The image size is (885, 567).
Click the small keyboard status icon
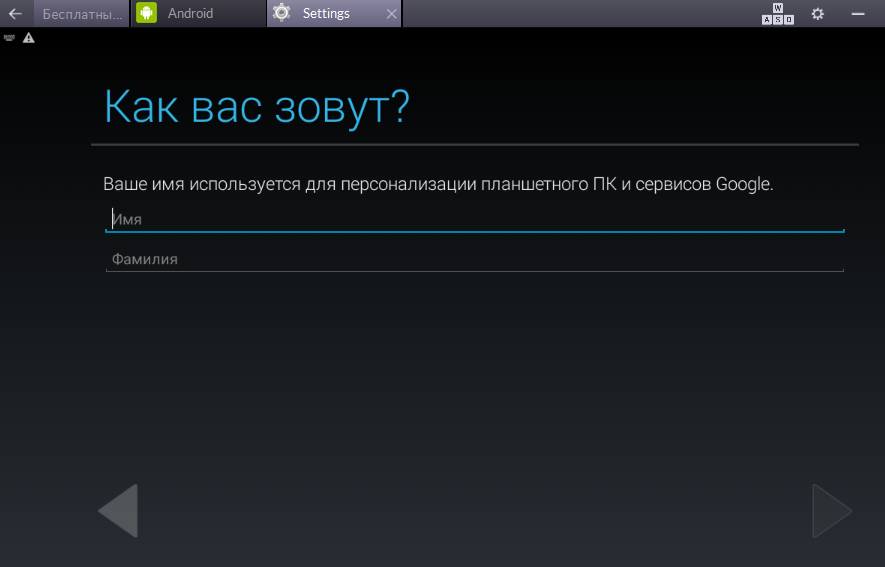coord(10,37)
